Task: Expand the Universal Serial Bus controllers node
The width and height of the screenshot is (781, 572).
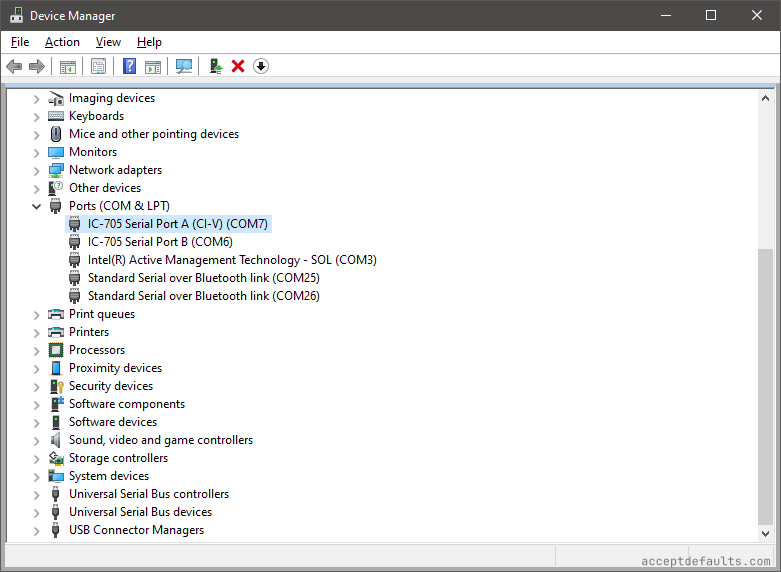Action: 37,494
